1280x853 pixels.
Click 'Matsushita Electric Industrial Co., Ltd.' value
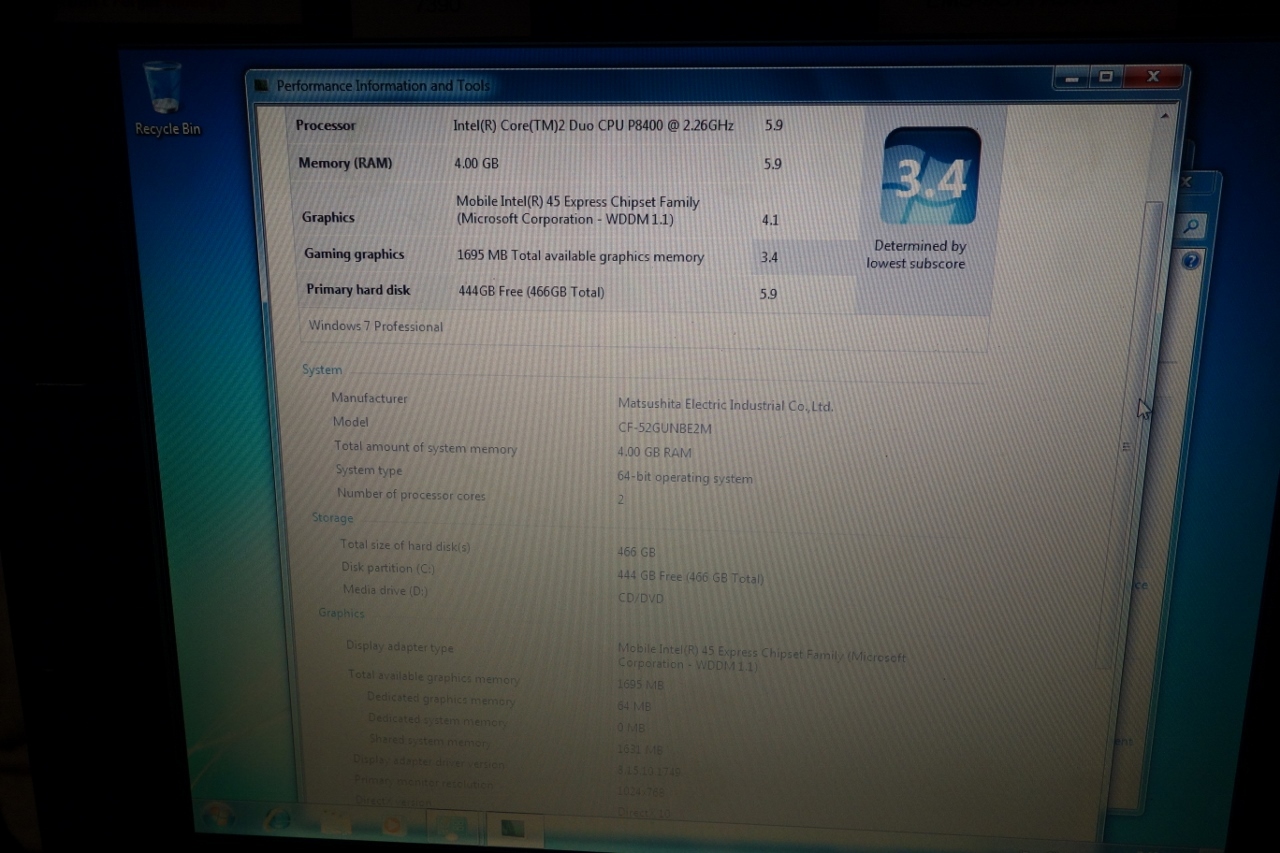(x=725, y=405)
